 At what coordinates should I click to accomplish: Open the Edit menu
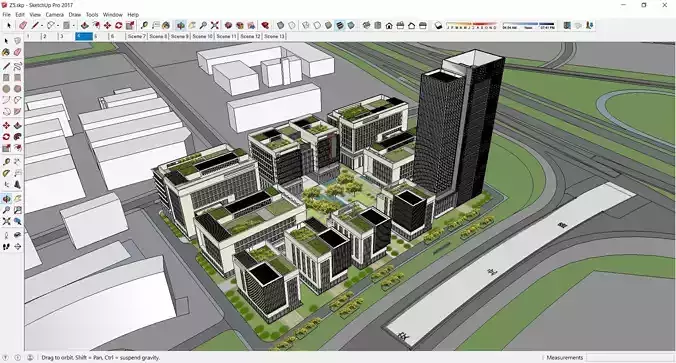coord(20,14)
